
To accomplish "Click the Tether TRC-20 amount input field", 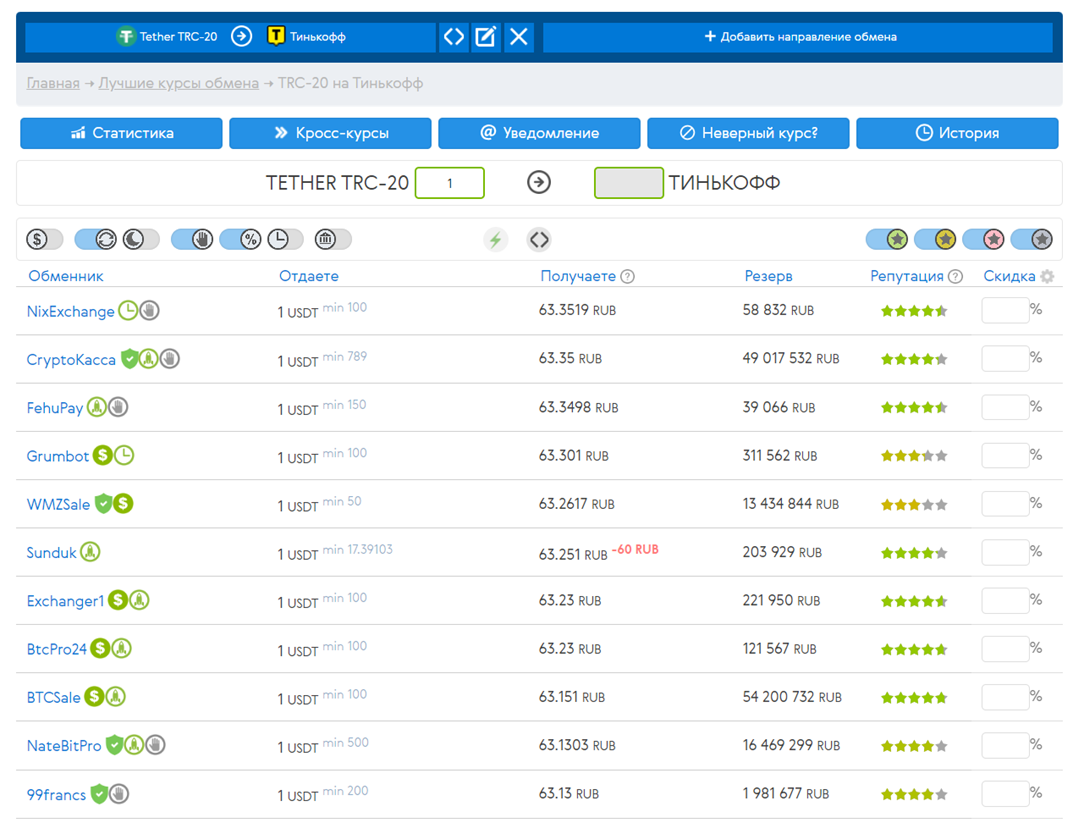I will point(449,183).
